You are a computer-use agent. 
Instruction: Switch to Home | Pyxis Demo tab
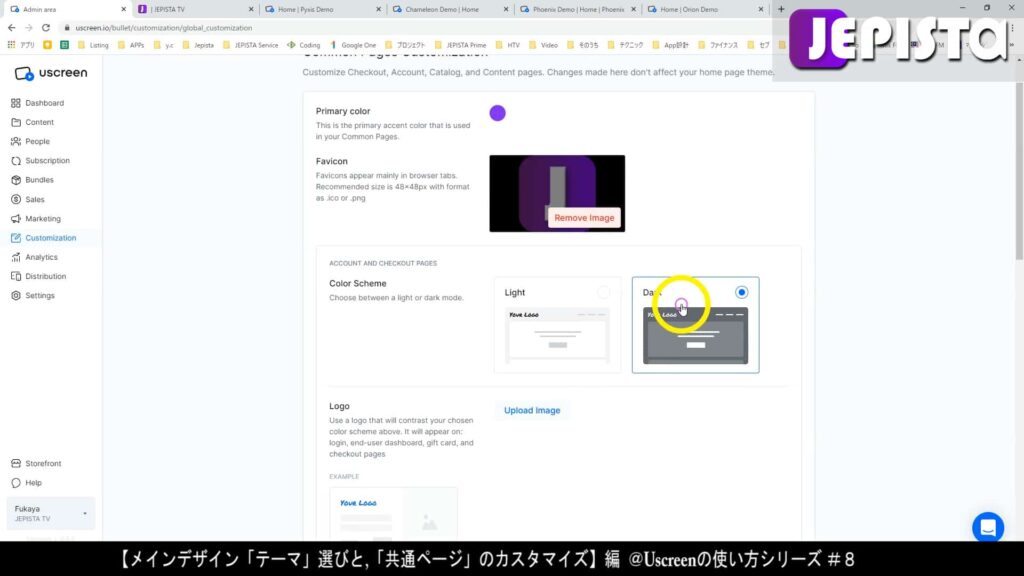pyautogui.click(x=323, y=9)
